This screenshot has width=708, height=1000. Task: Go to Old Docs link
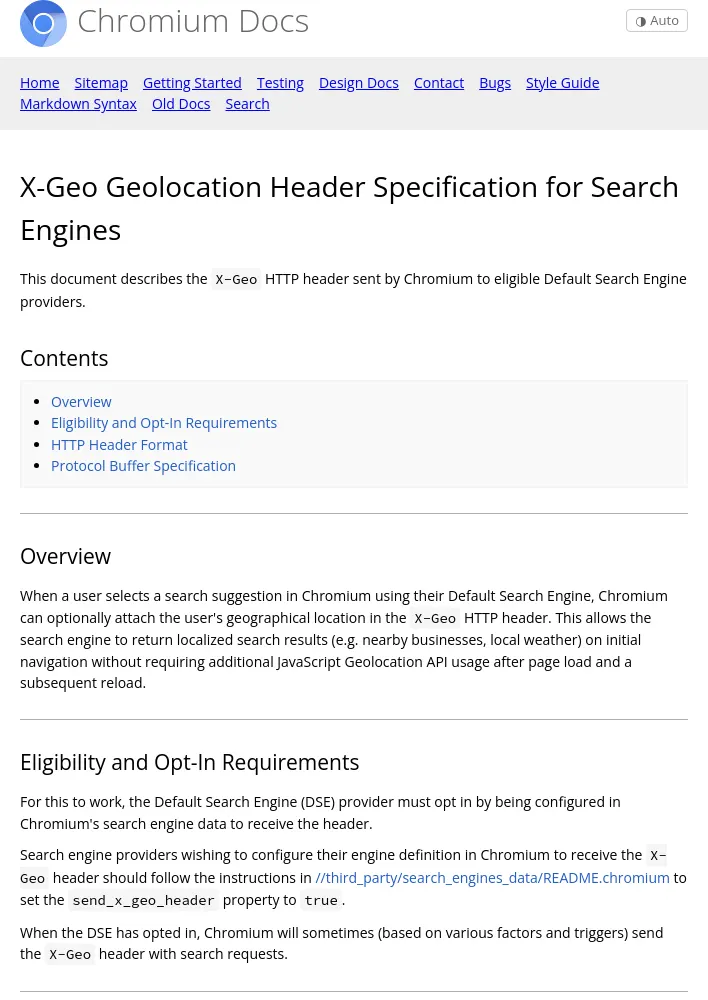(181, 104)
